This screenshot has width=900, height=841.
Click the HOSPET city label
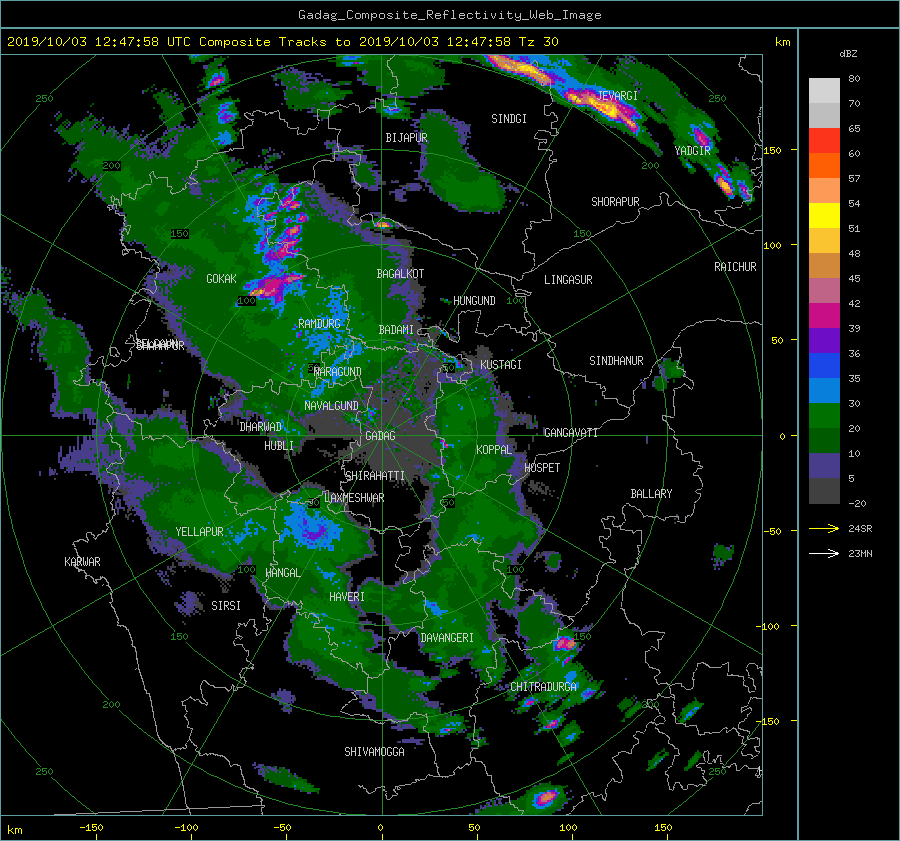[x=542, y=468]
